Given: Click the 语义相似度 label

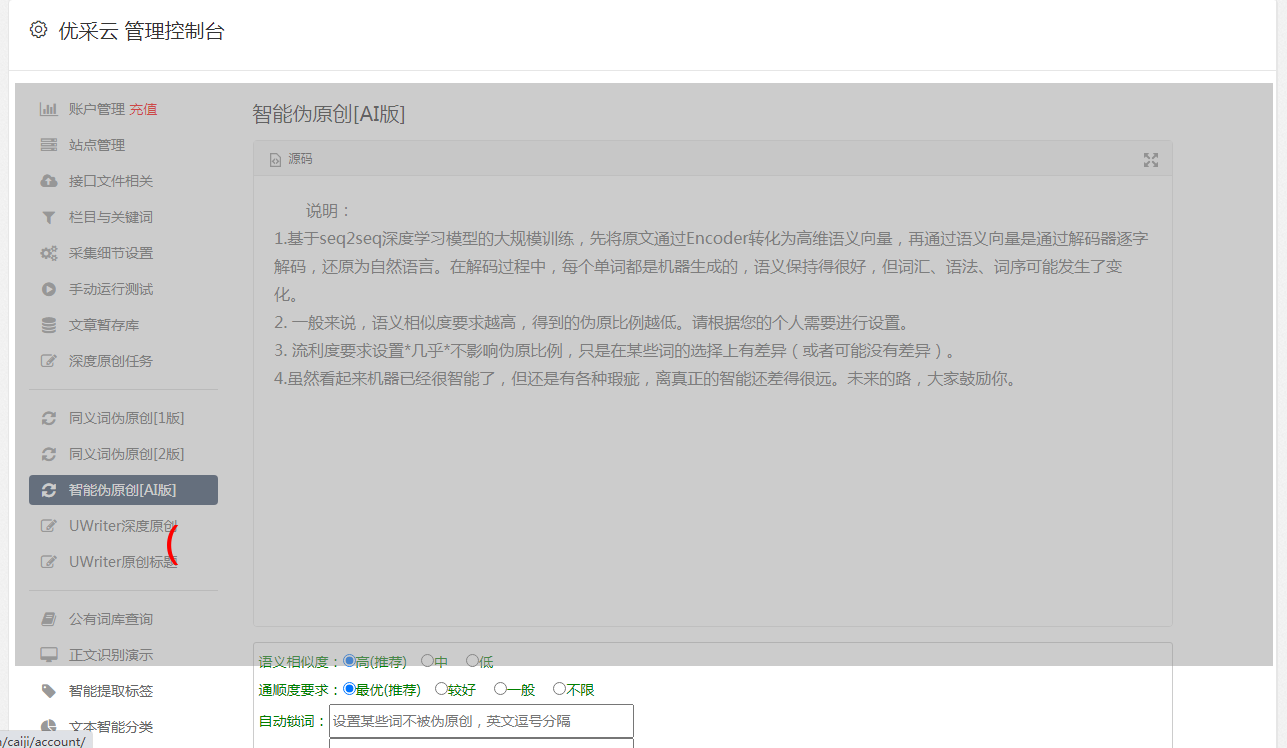Looking at the screenshot, I should tap(300, 662).
